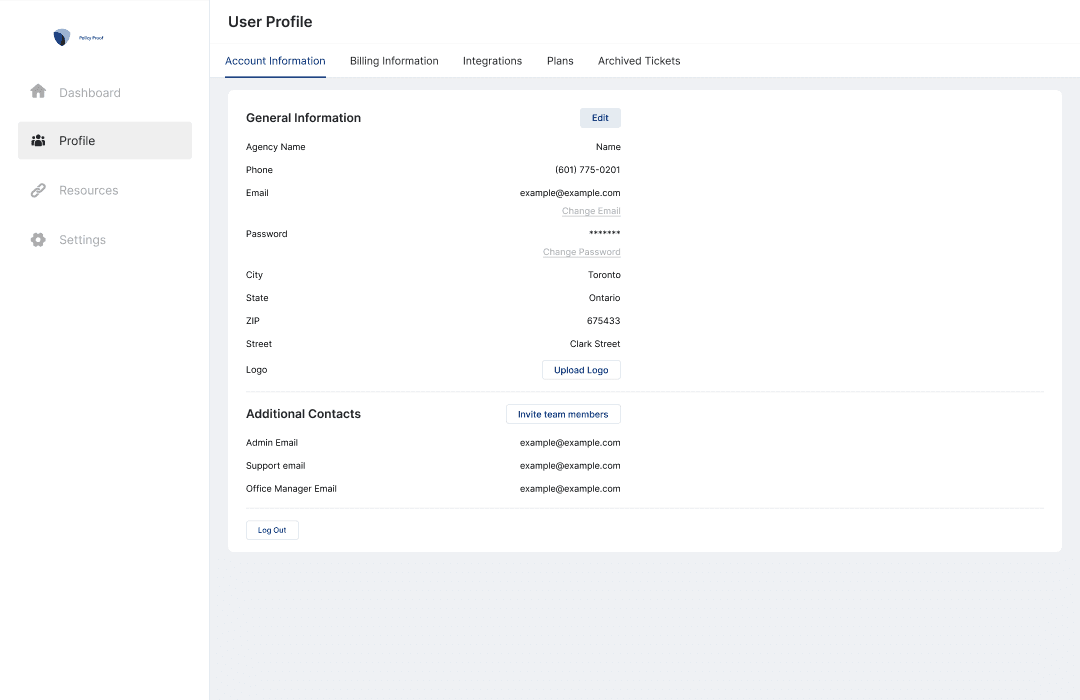Switch to the Billing Information tab
Image resolution: width=1080 pixels, height=700 pixels.
(393, 61)
